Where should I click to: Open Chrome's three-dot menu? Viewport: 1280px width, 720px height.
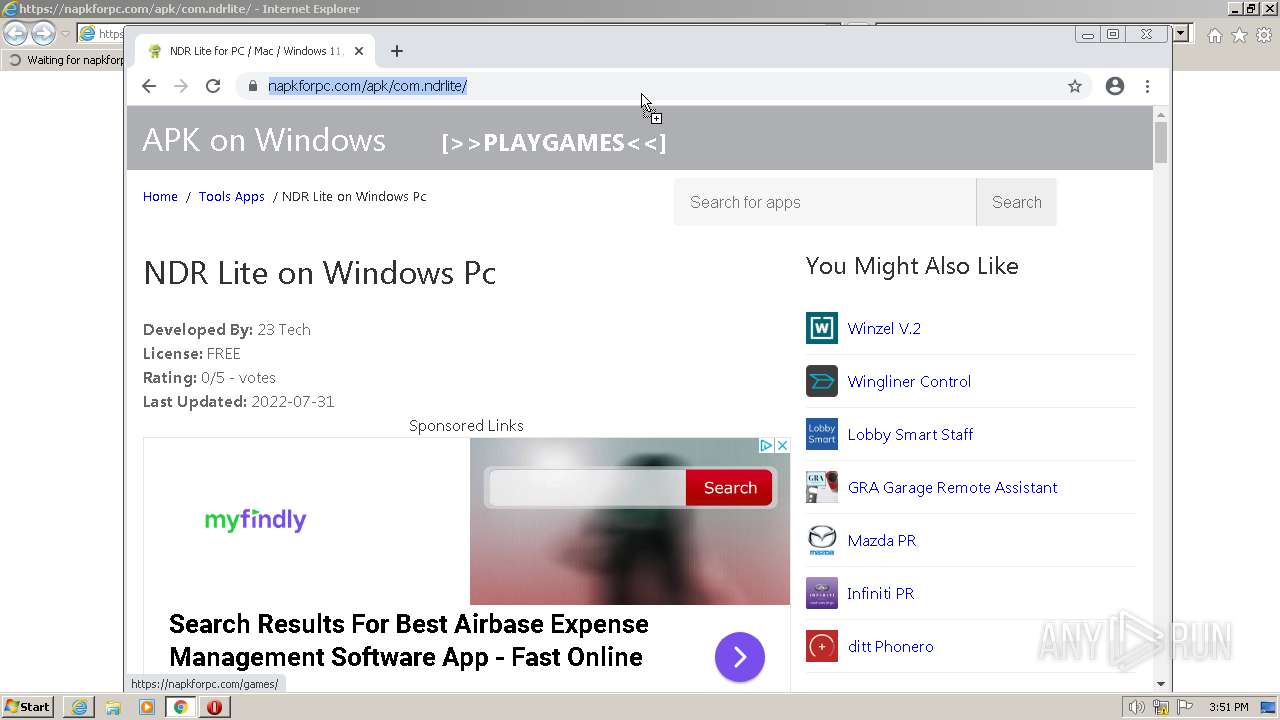click(1148, 86)
